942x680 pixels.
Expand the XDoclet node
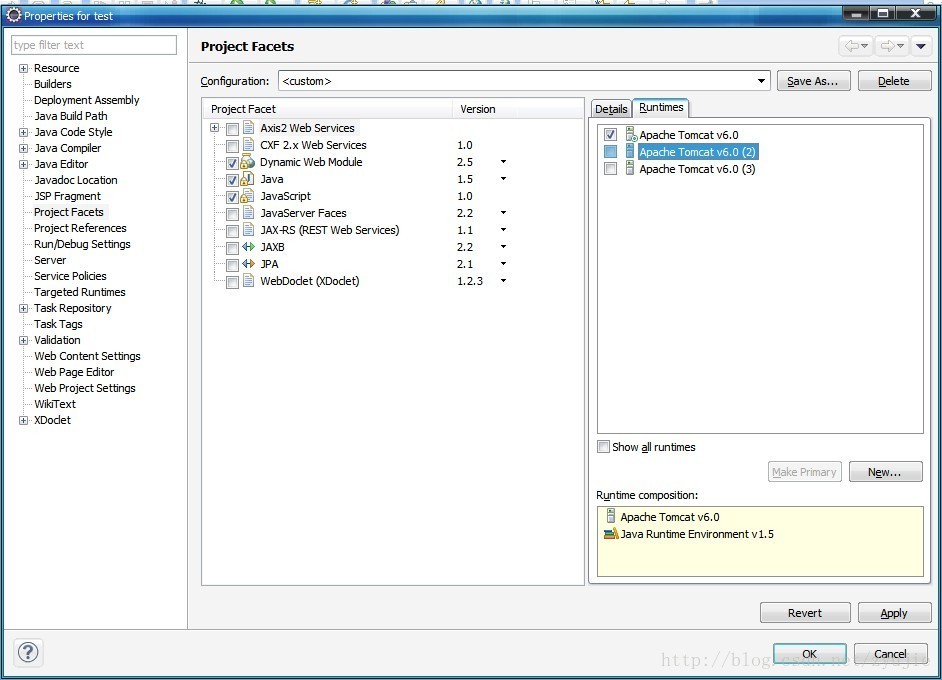[23, 420]
